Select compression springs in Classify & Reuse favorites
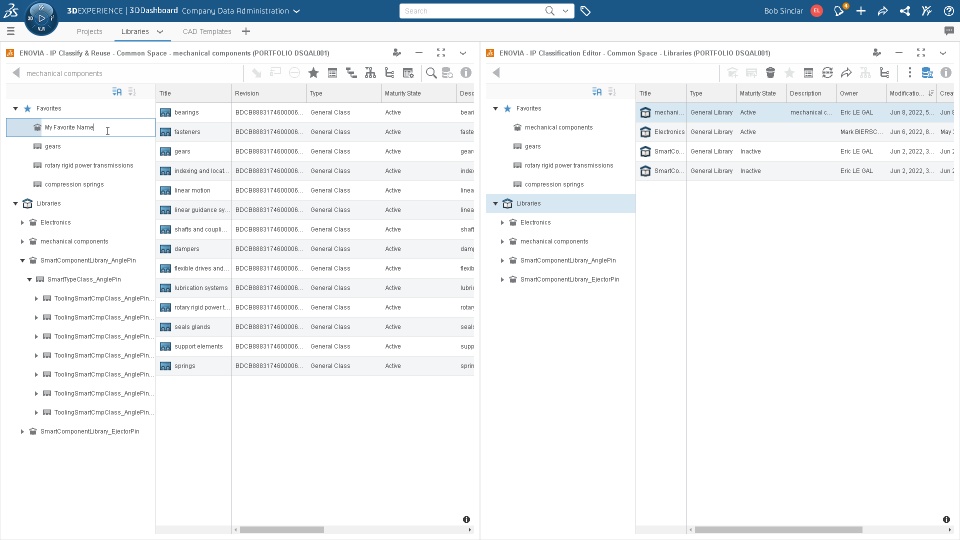This screenshot has width=960, height=540. tap(74, 184)
